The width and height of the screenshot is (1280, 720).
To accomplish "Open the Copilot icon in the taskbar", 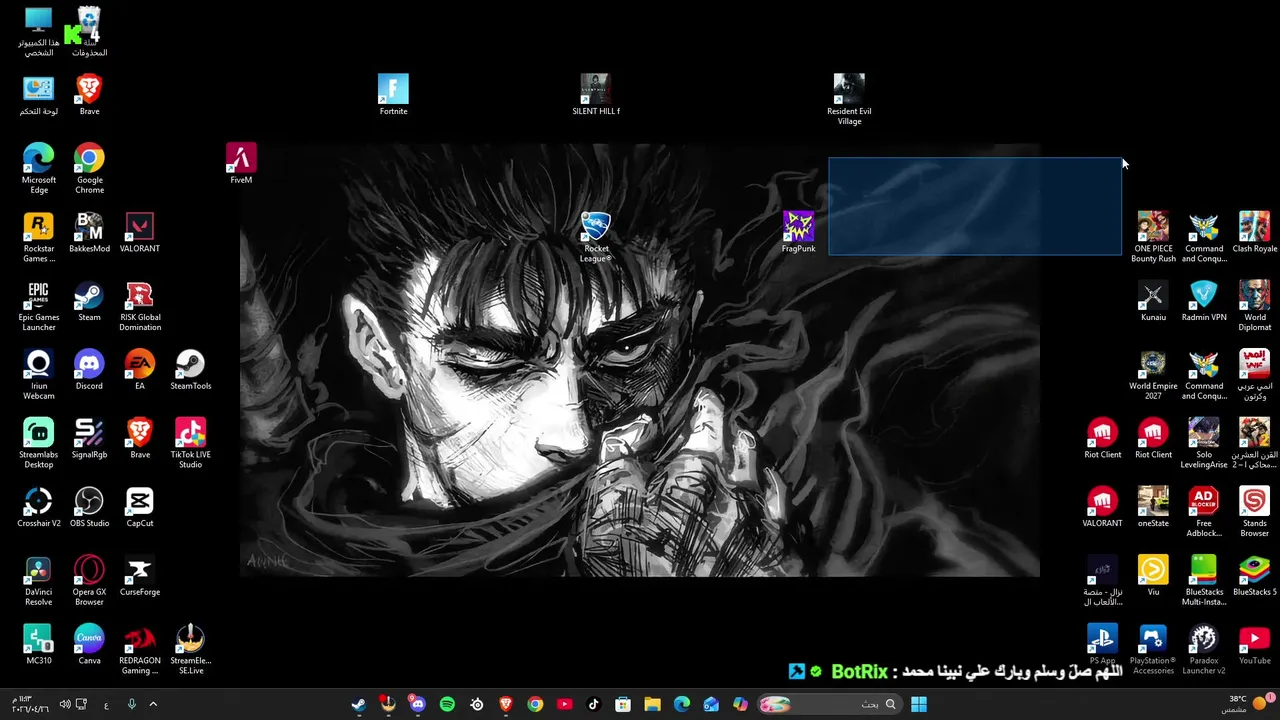I will [740, 704].
